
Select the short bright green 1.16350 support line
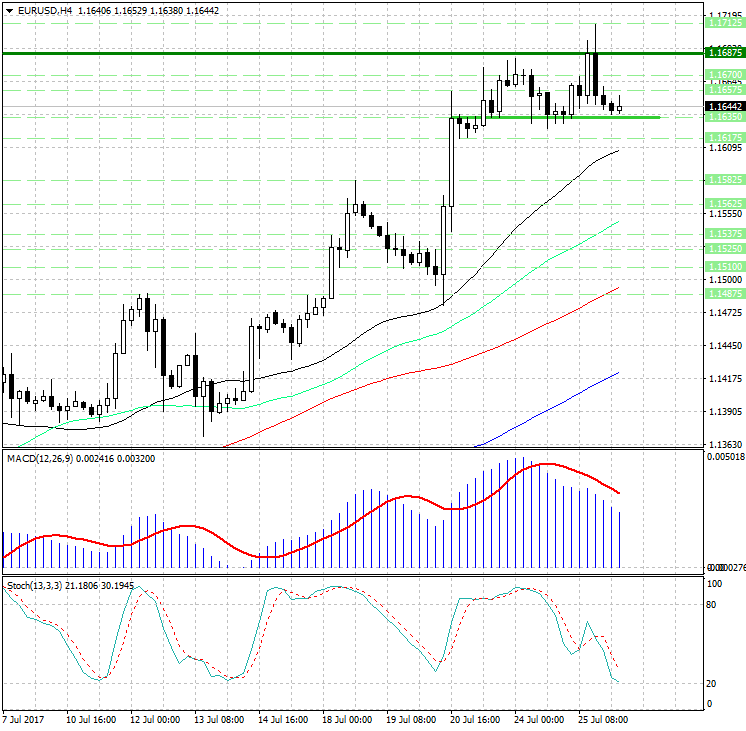pyautogui.click(x=556, y=117)
